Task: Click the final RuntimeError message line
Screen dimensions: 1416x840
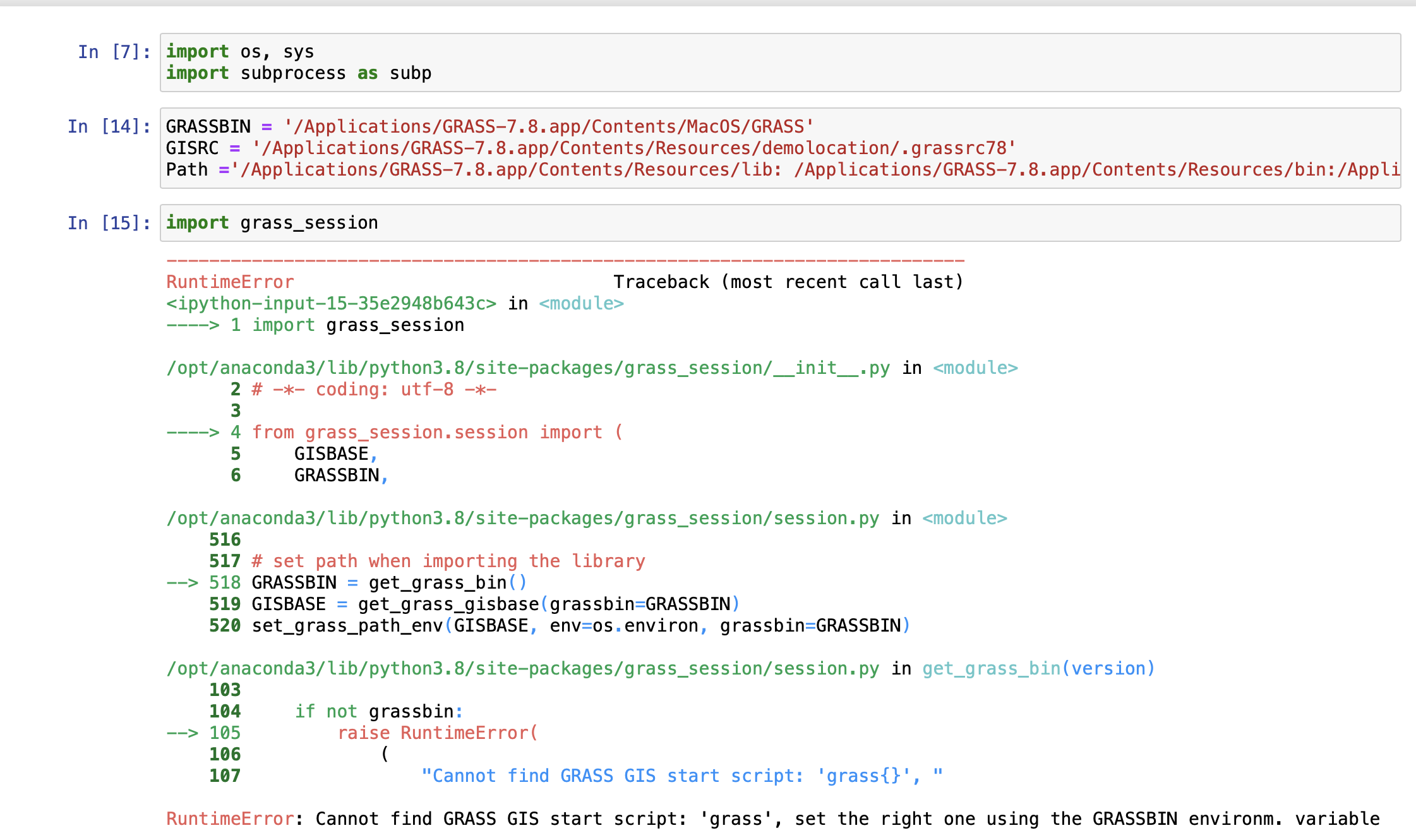Action: pyautogui.click(x=773, y=819)
